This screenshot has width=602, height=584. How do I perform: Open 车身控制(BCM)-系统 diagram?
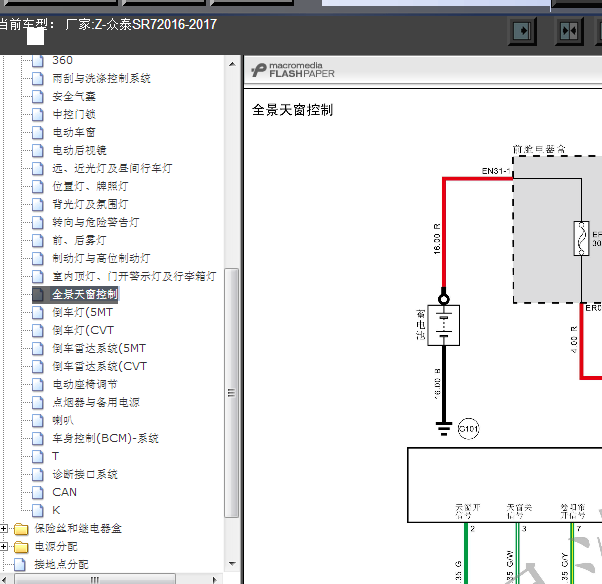point(105,438)
